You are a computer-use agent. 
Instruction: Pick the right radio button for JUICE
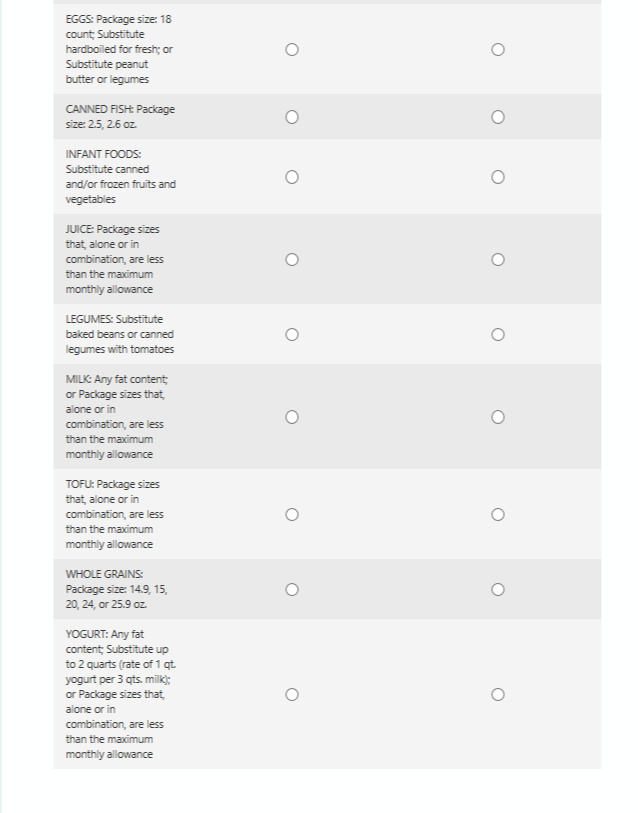click(x=497, y=259)
